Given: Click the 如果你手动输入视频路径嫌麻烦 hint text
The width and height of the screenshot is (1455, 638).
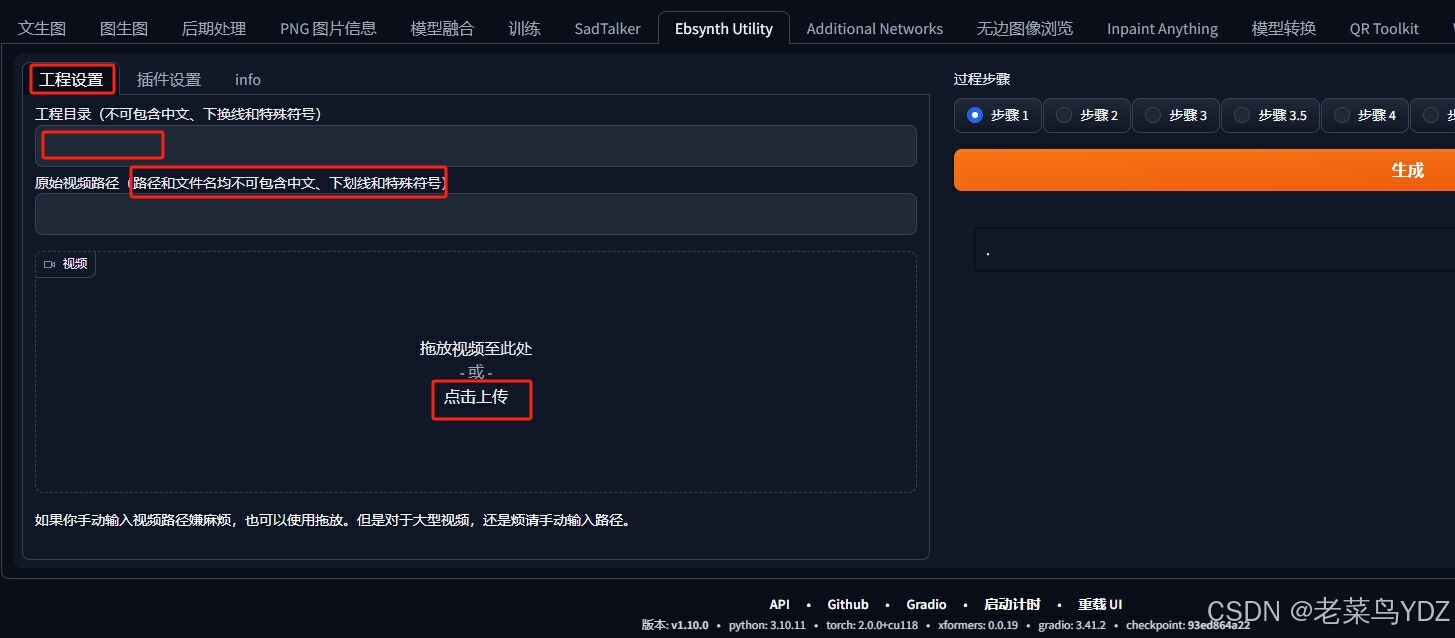Looking at the screenshot, I should tap(335, 520).
